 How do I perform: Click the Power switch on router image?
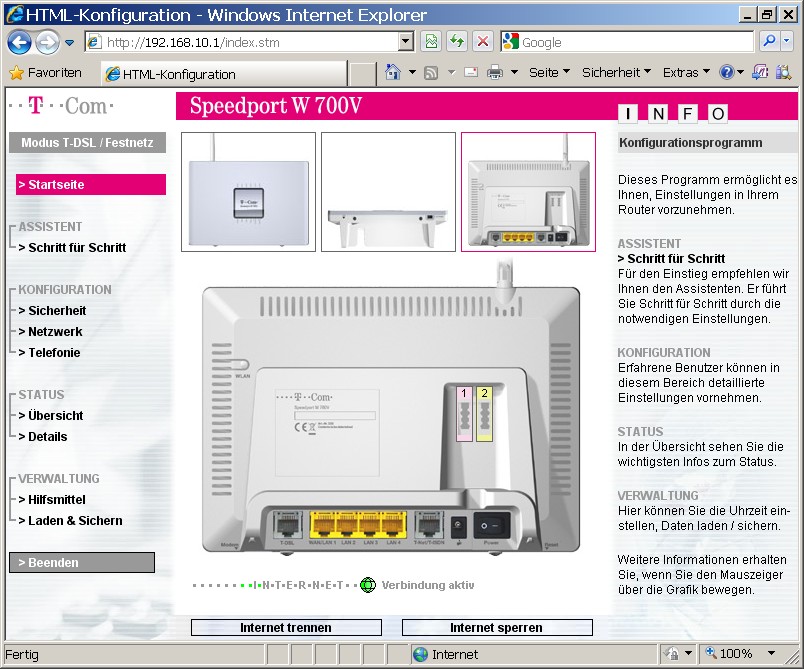tap(491, 525)
